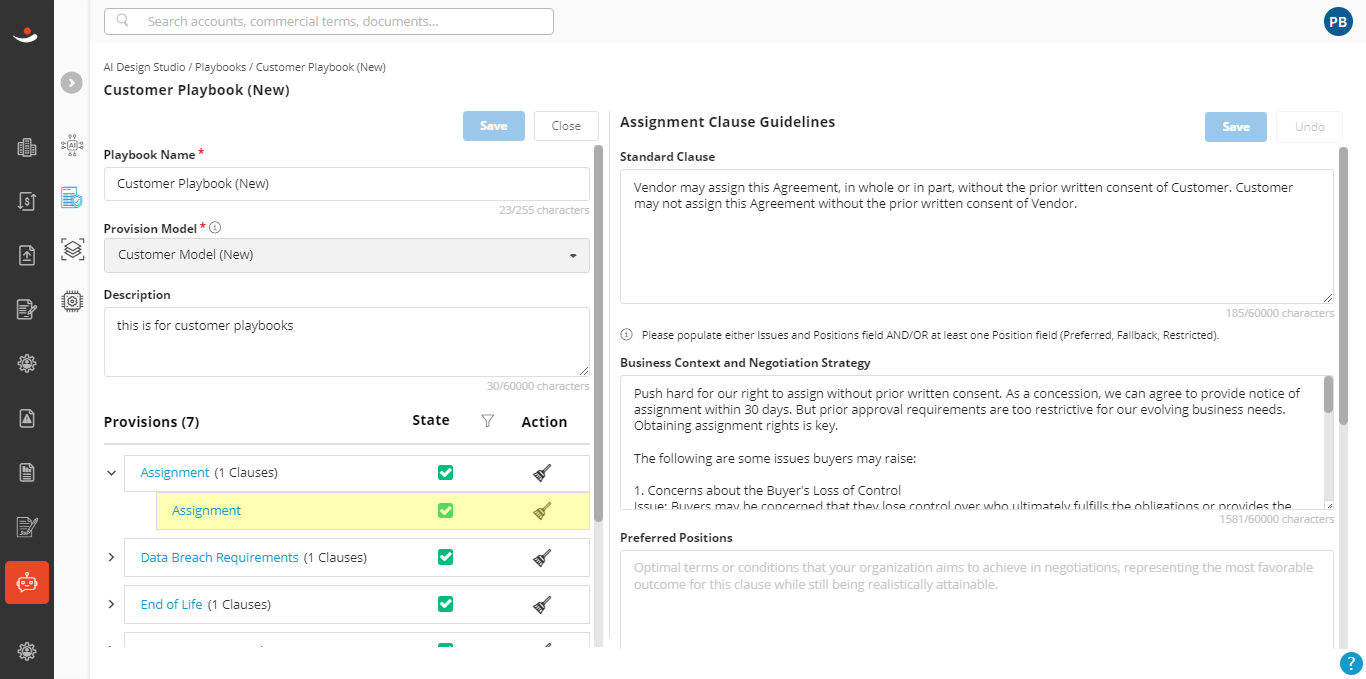Click the Standard Clause text area
The width and height of the screenshot is (1366, 679).
click(x=977, y=236)
